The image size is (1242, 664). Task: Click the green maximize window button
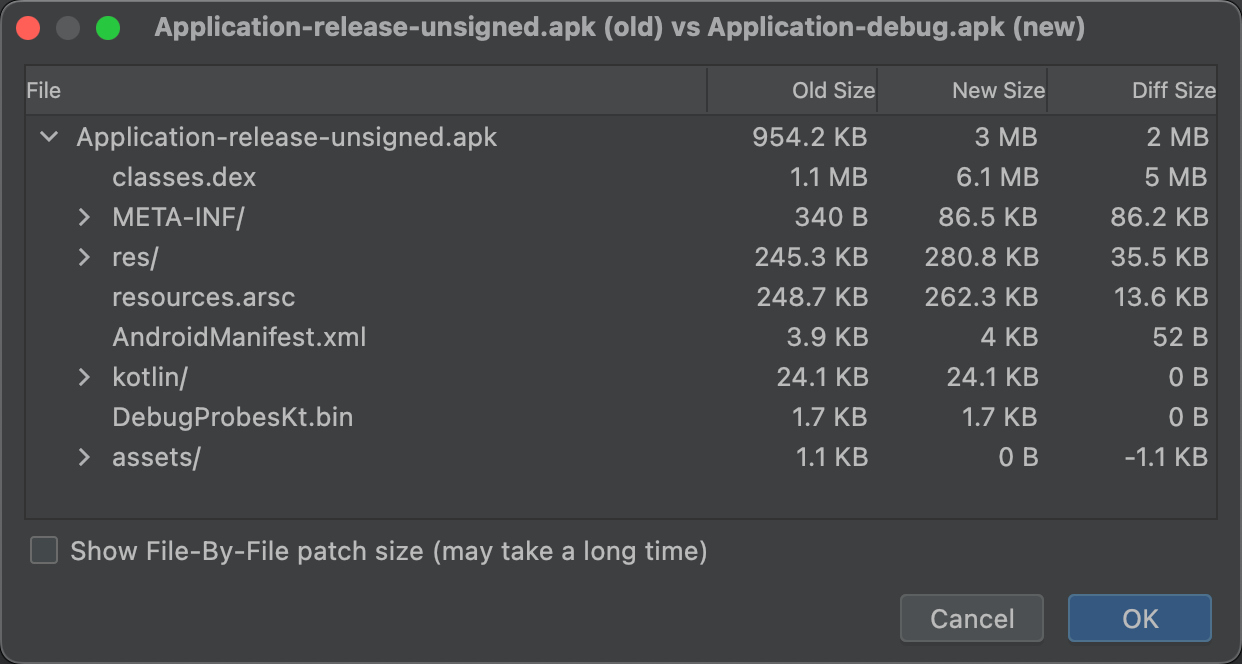[x=107, y=28]
